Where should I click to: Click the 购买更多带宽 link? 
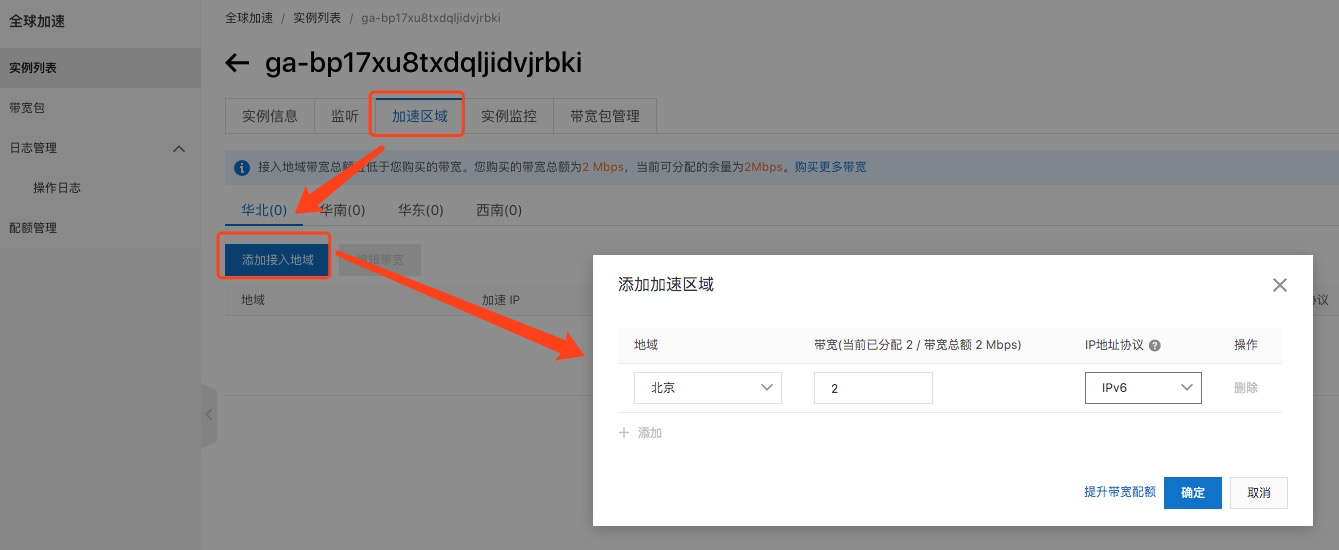point(830,167)
